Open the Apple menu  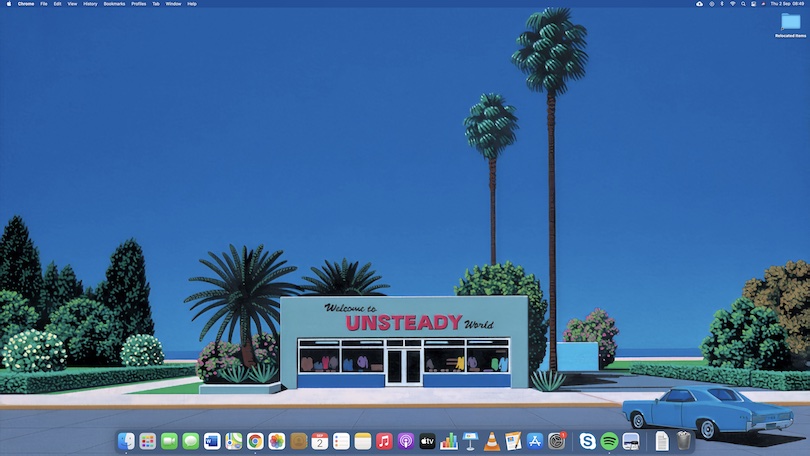tap(9, 4)
